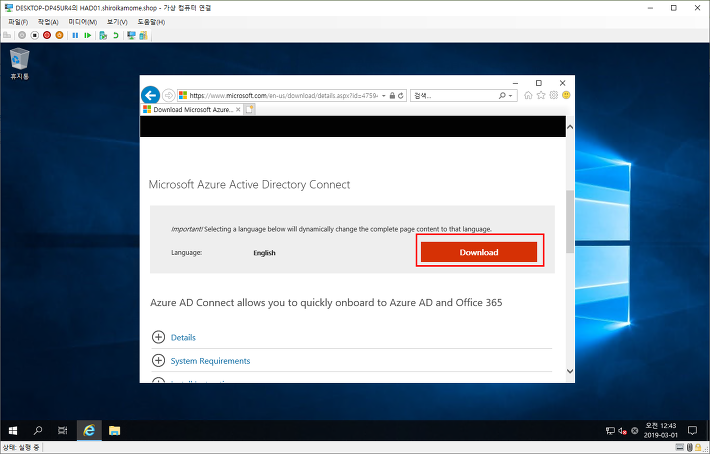Open a new tab in Internet Explorer

(x=249, y=110)
